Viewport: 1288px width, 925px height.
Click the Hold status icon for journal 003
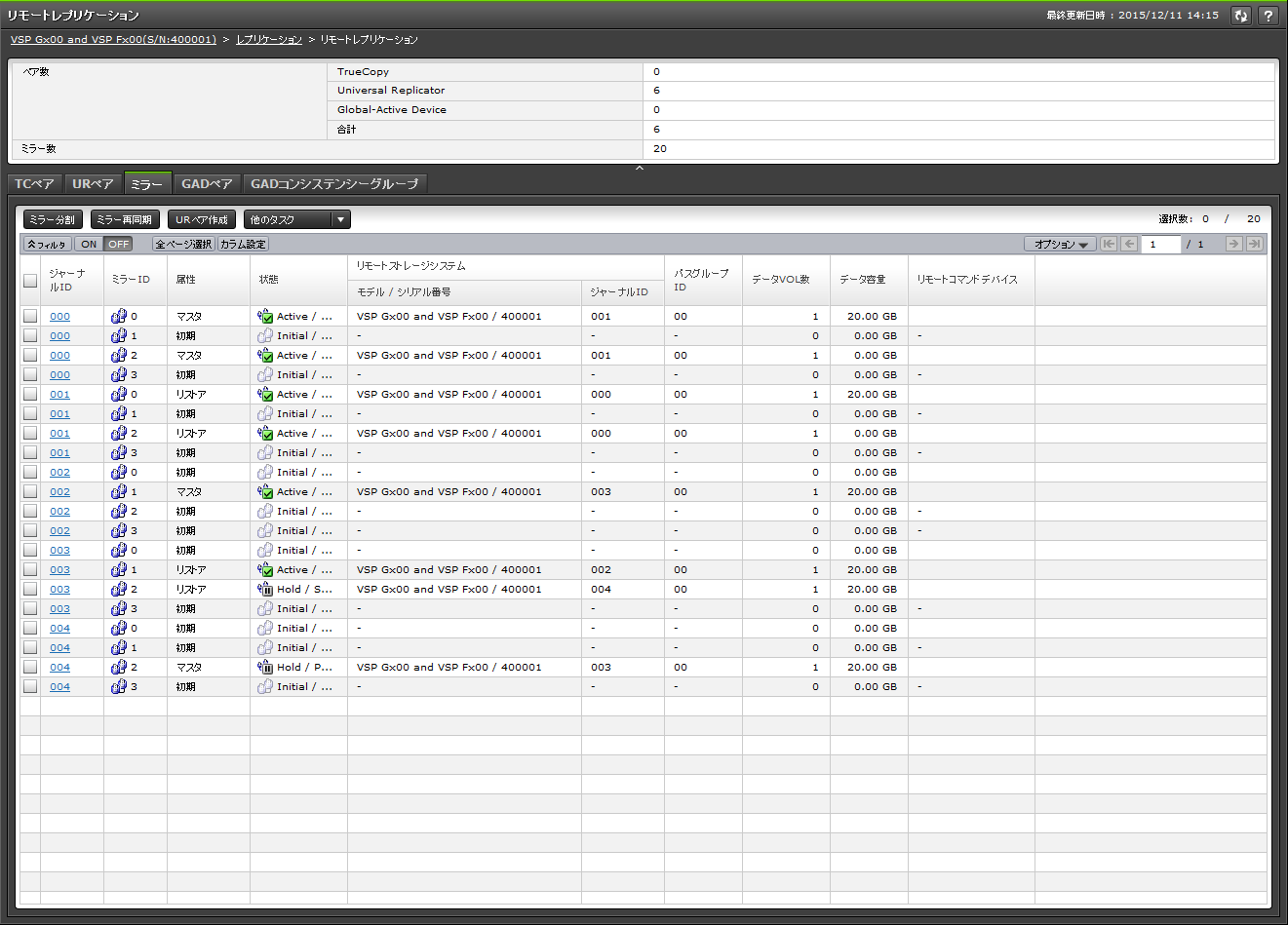(x=264, y=590)
